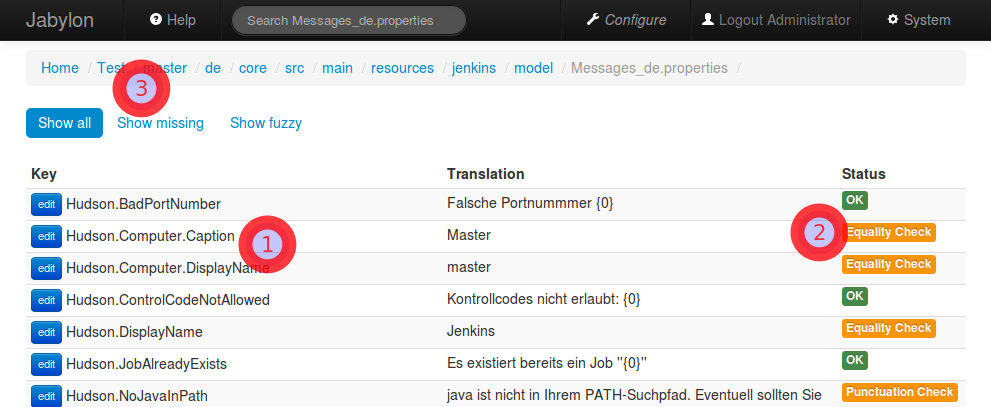Click Equality Check badge for Hudson.DisplayName

pos(888,328)
